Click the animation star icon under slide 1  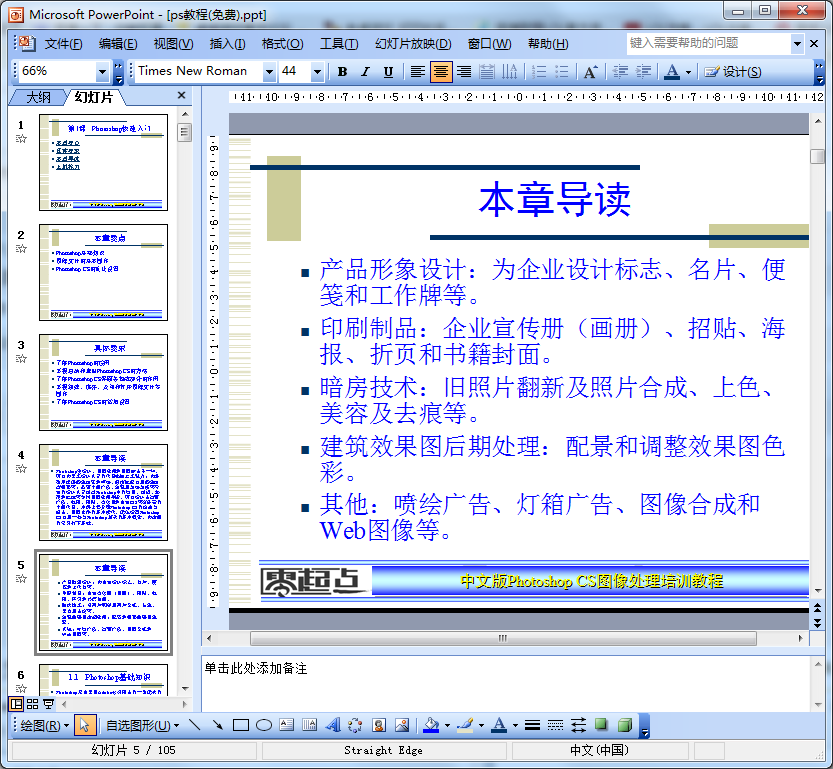(21, 139)
